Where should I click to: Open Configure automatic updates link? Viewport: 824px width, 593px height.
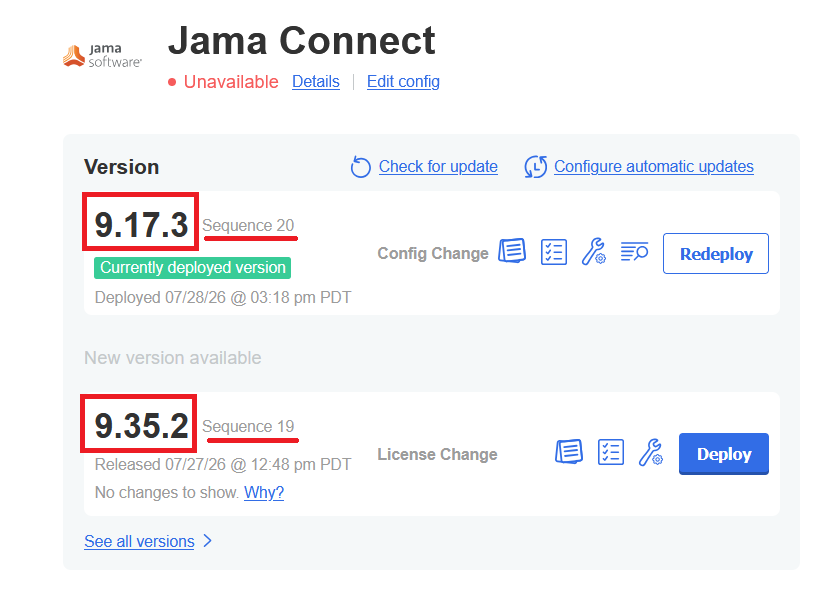[654, 167]
